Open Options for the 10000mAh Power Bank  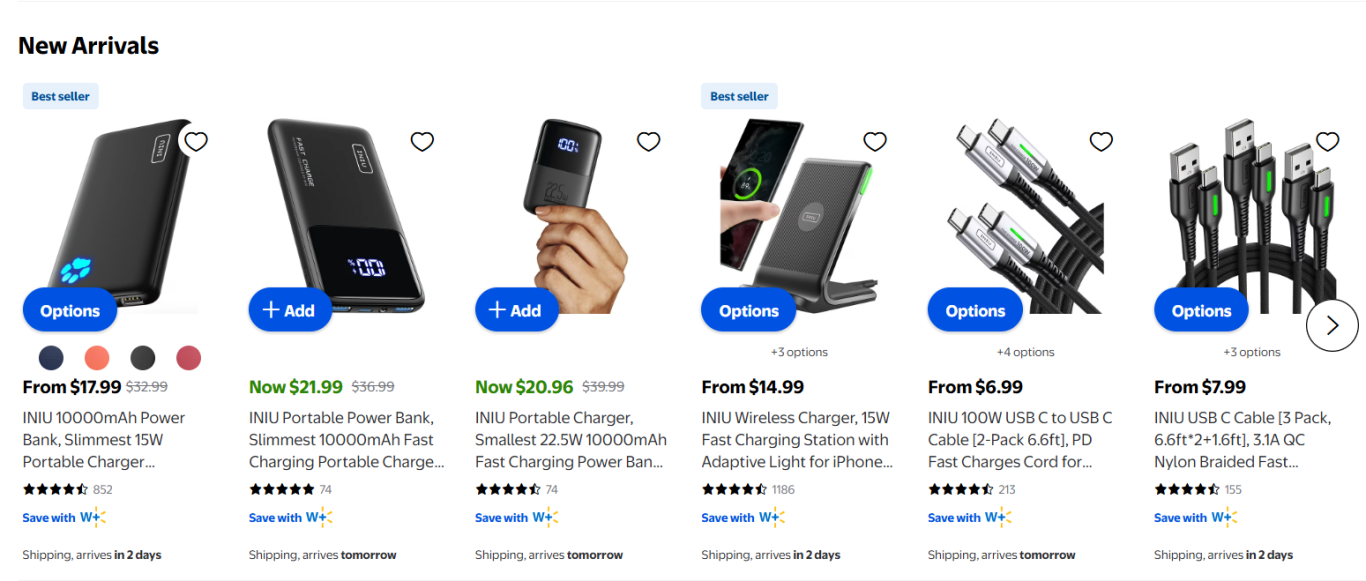click(70, 310)
